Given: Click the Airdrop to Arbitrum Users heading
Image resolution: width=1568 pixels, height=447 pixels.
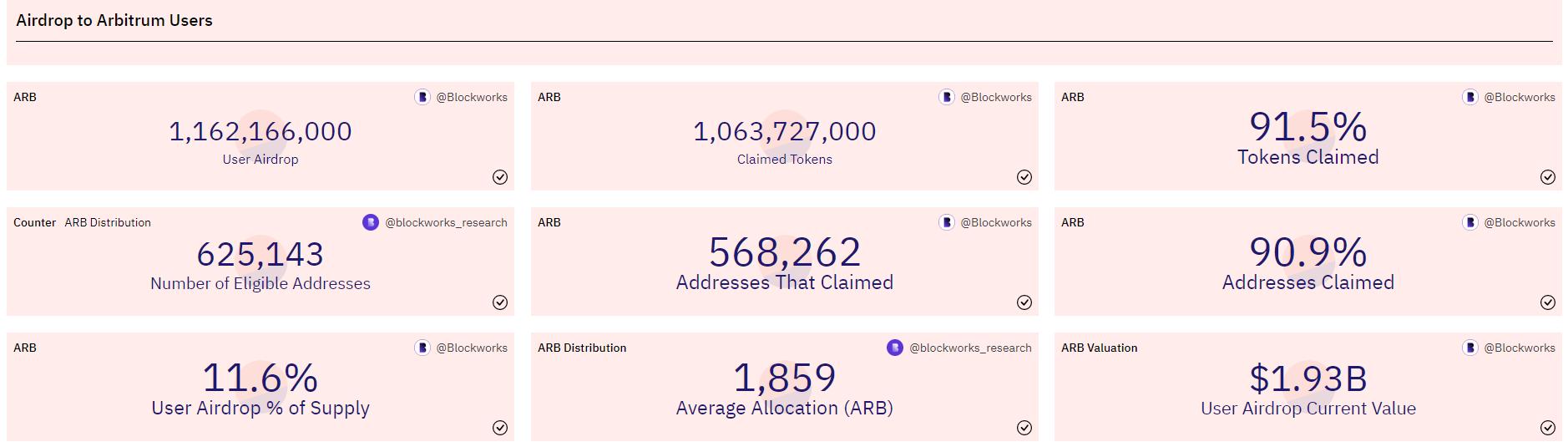Looking at the screenshot, I should [x=114, y=20].
